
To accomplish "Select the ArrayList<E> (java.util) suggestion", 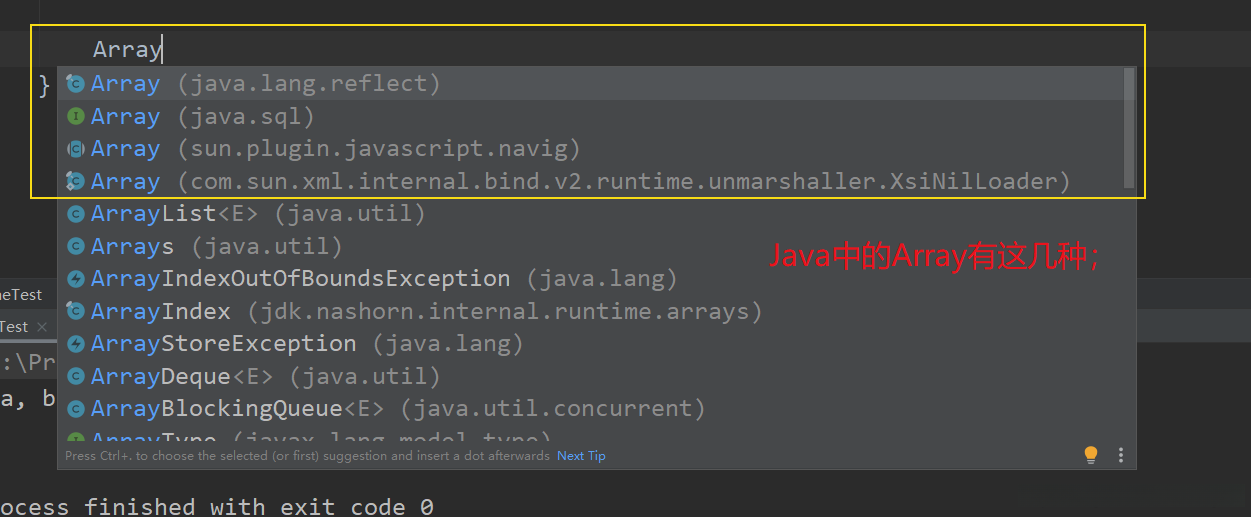I will 258,214.
